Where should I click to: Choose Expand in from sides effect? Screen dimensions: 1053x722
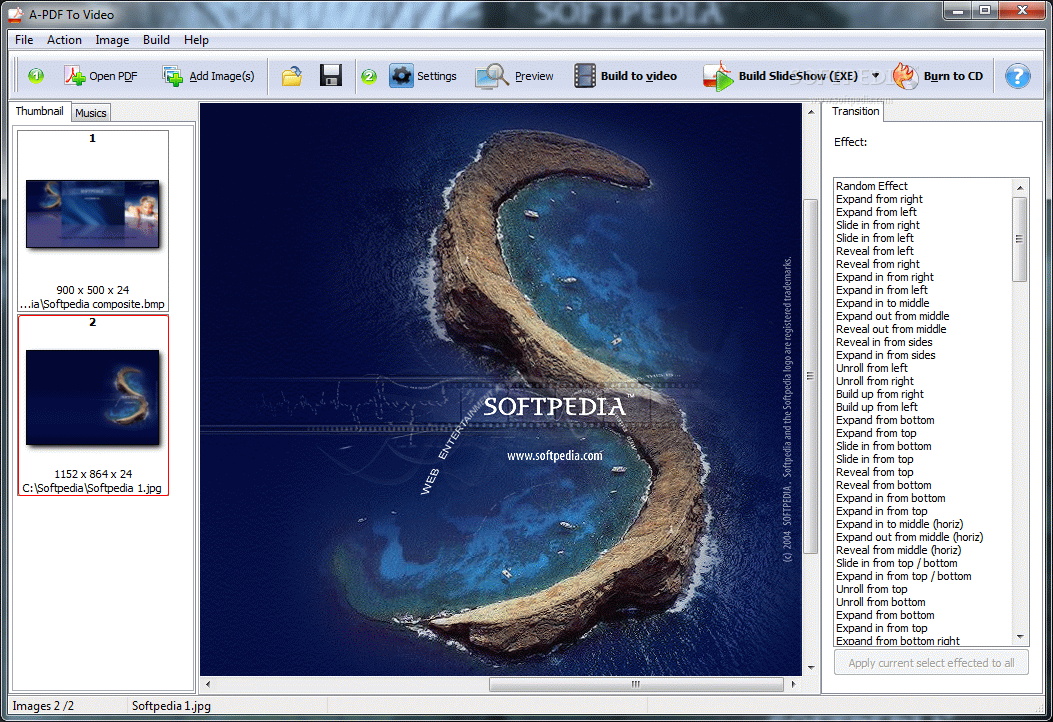[x=885, y=355]
